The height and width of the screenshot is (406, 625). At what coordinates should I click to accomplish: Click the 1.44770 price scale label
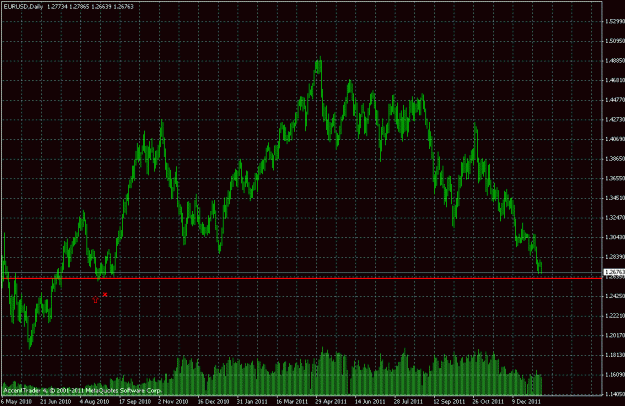615,100
